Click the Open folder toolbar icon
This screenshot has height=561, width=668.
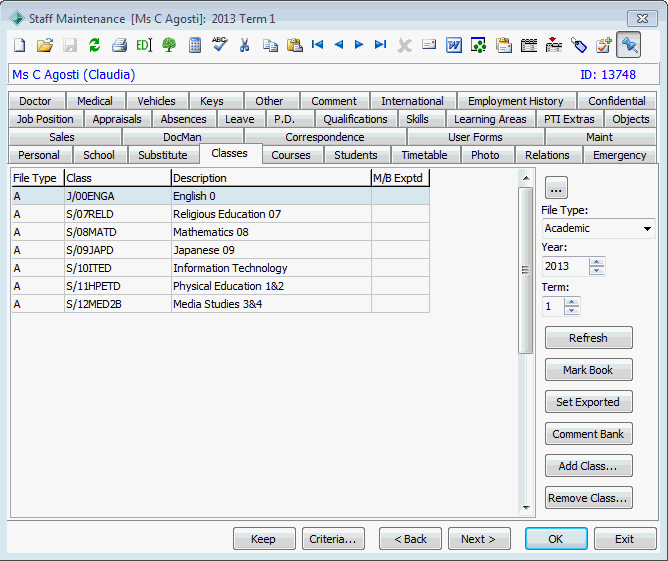[x=45, y=45]
